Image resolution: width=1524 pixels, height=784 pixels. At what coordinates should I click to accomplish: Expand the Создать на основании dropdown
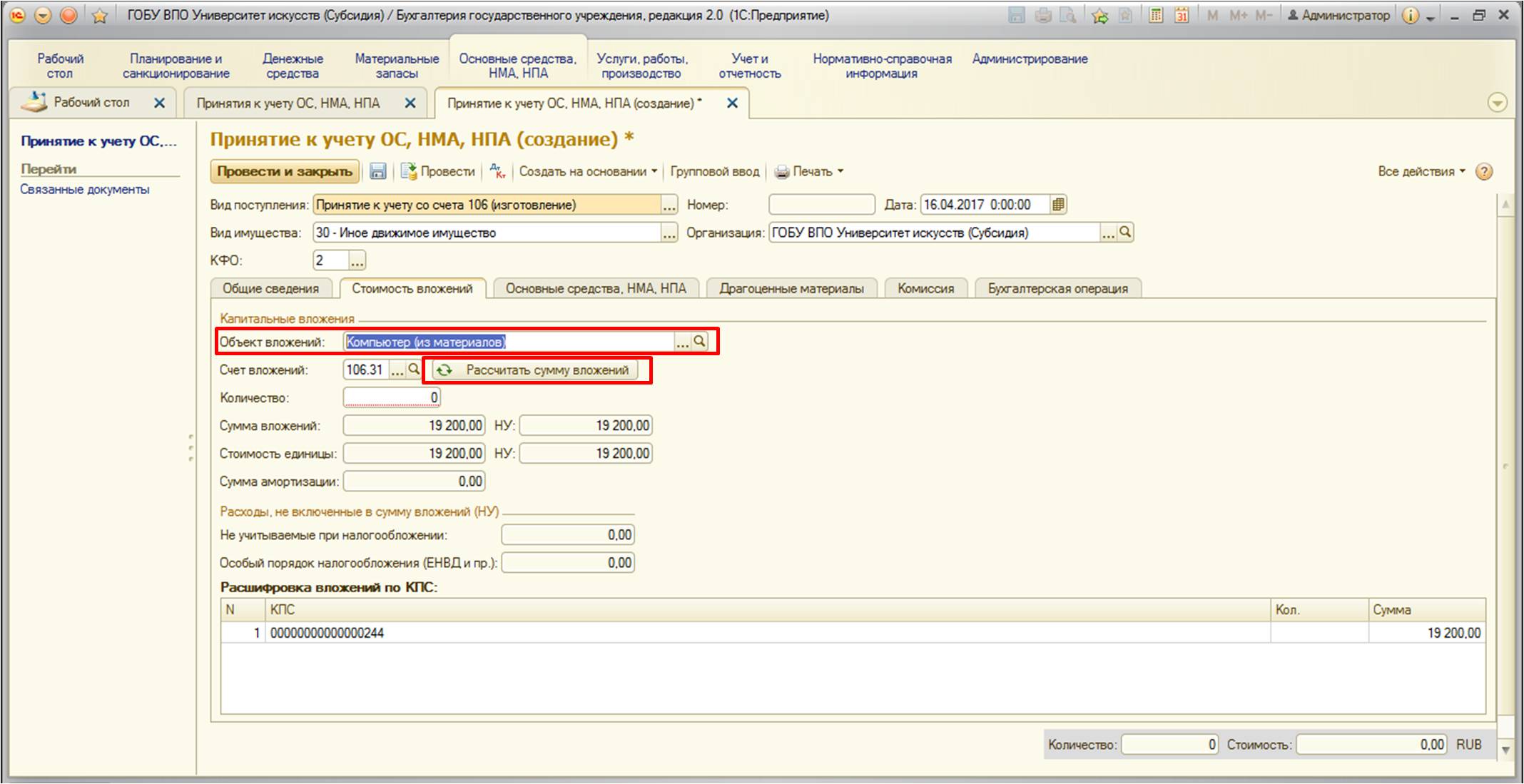tap(588, 171)
